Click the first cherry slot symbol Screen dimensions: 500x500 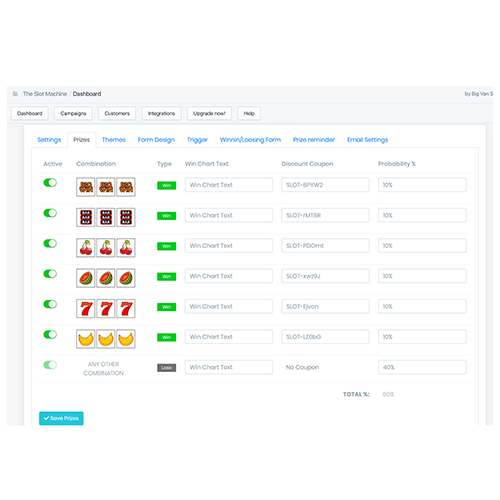click(x=86, y=248)
